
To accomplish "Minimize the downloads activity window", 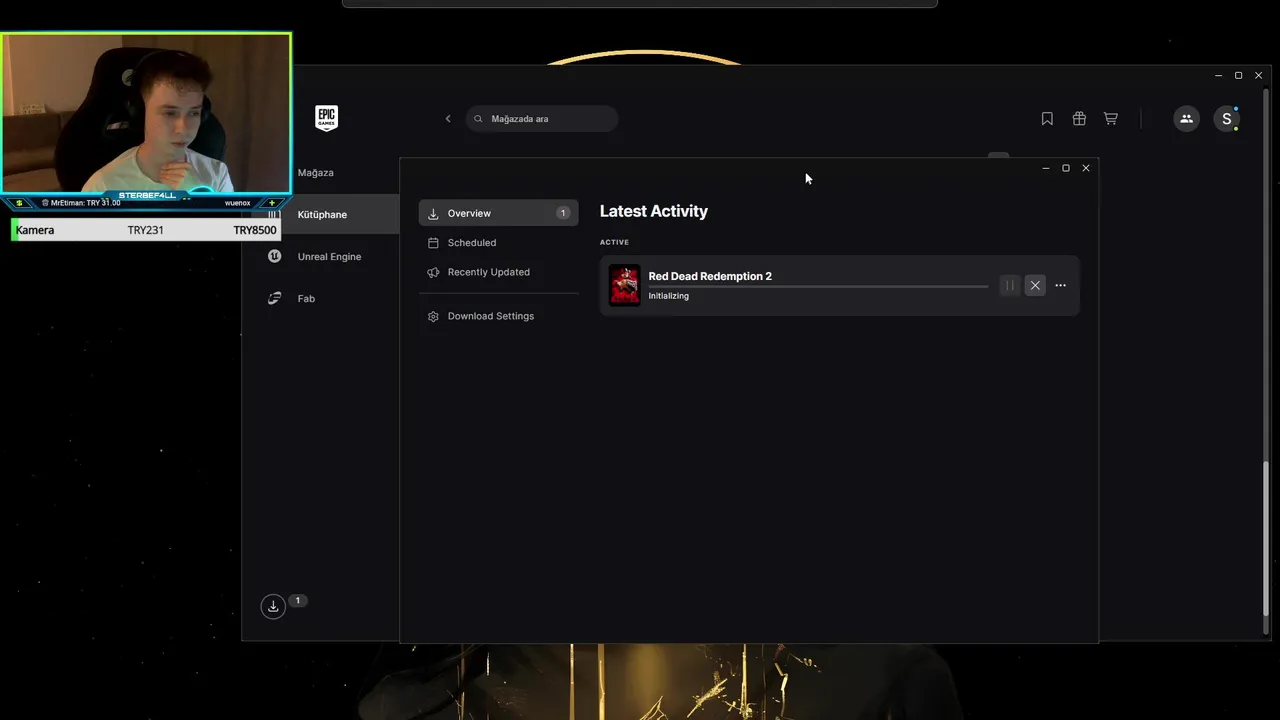I will coord(1046,168).
